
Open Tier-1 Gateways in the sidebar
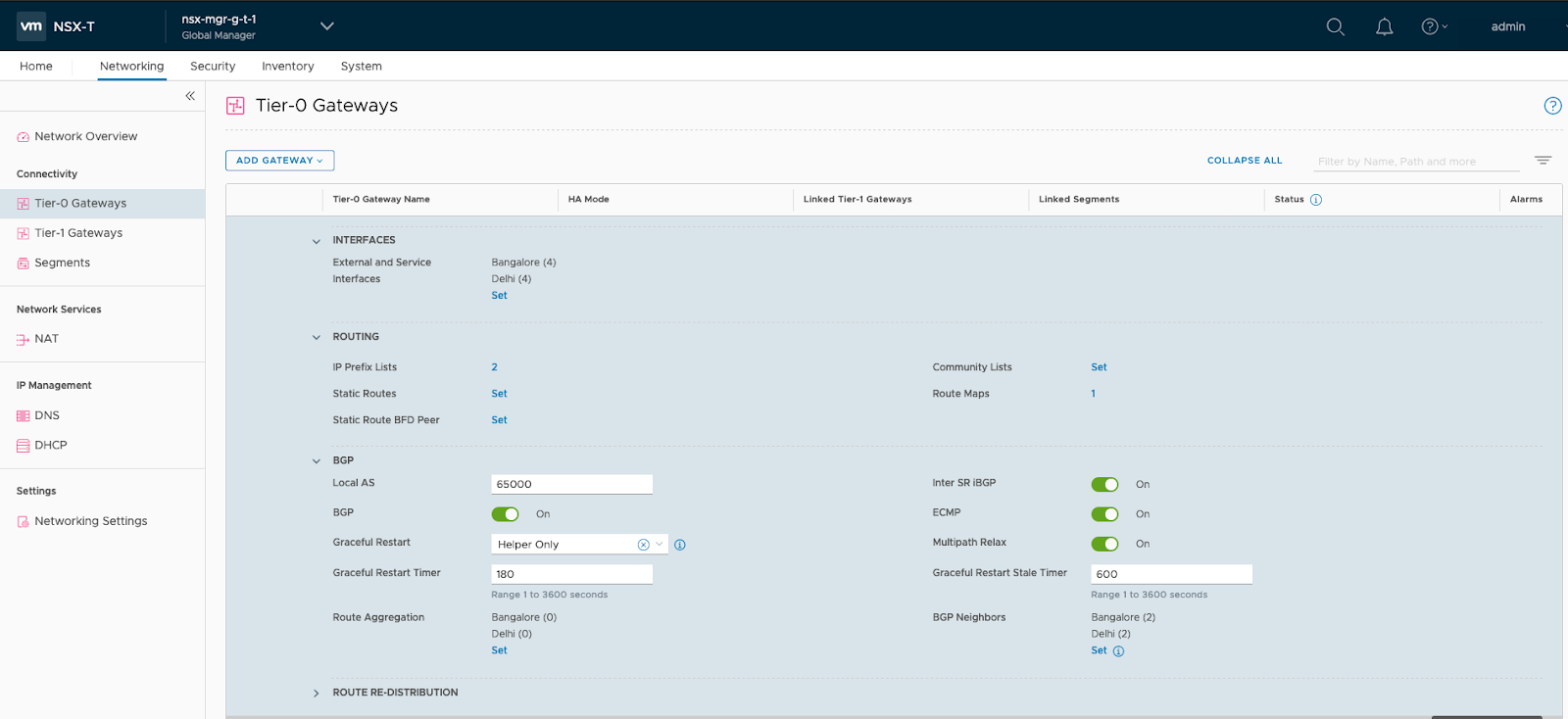pos(78,233)
